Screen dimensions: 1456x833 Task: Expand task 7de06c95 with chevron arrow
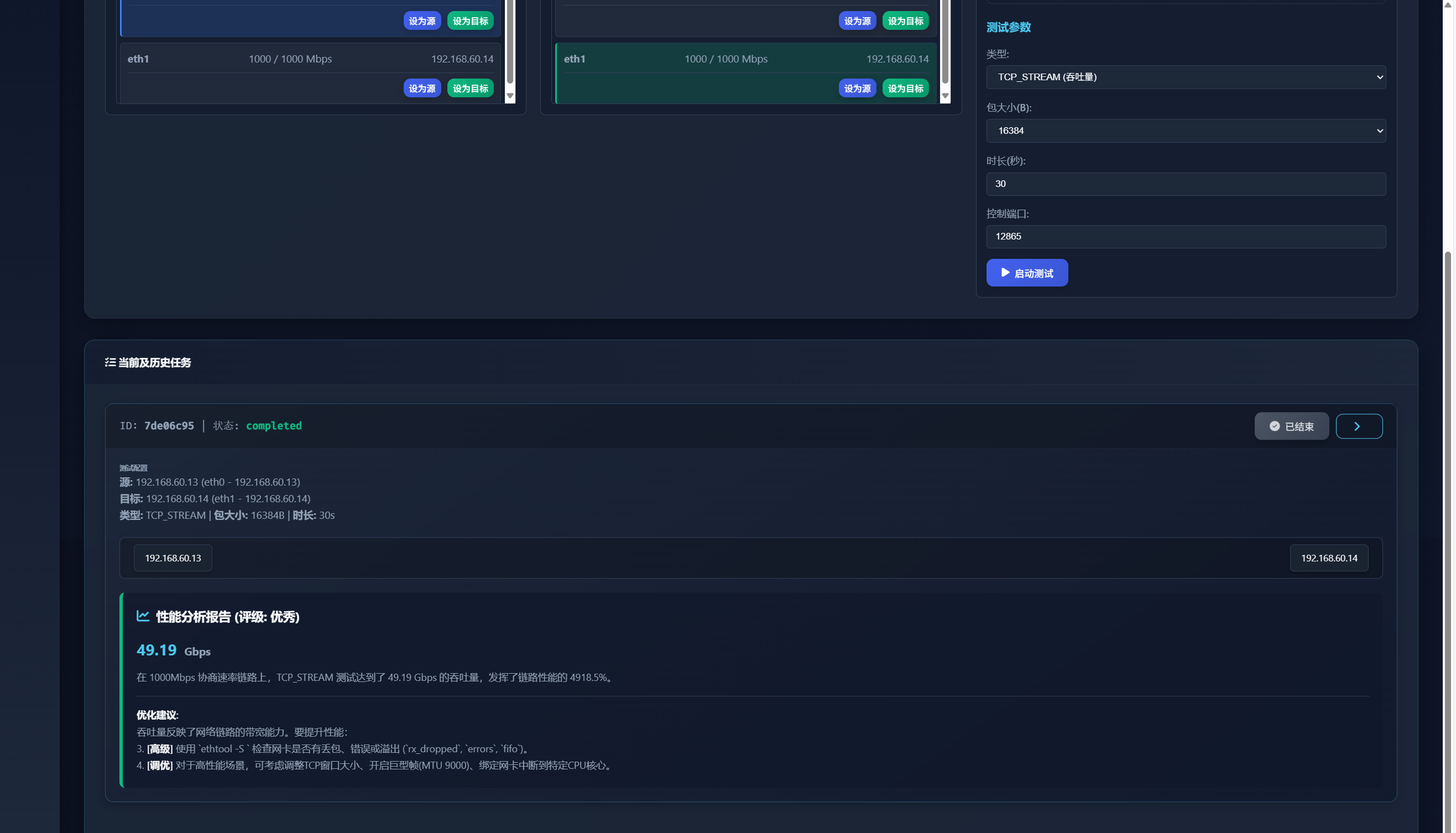[1358, 426]
